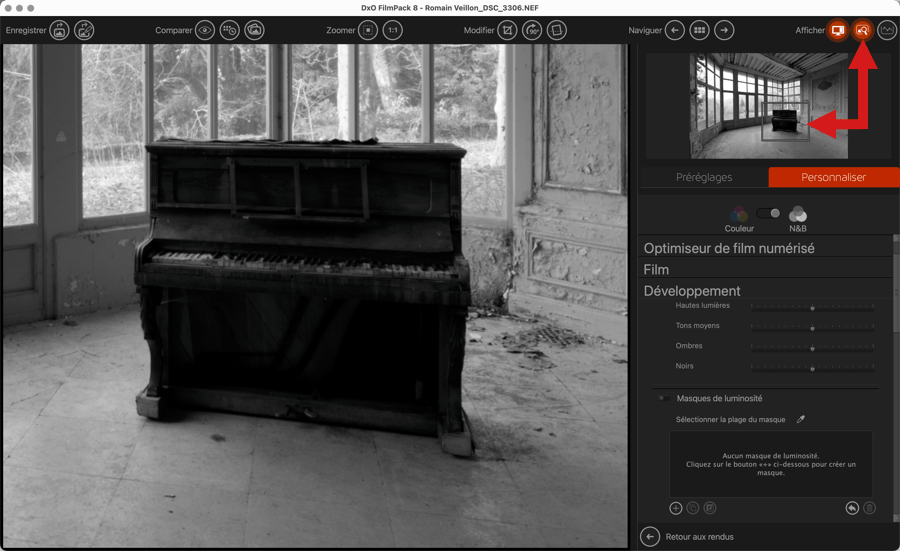Select the Personnaliser tab
This screenshot has height=551, width=900.
(x=833, y=177)
